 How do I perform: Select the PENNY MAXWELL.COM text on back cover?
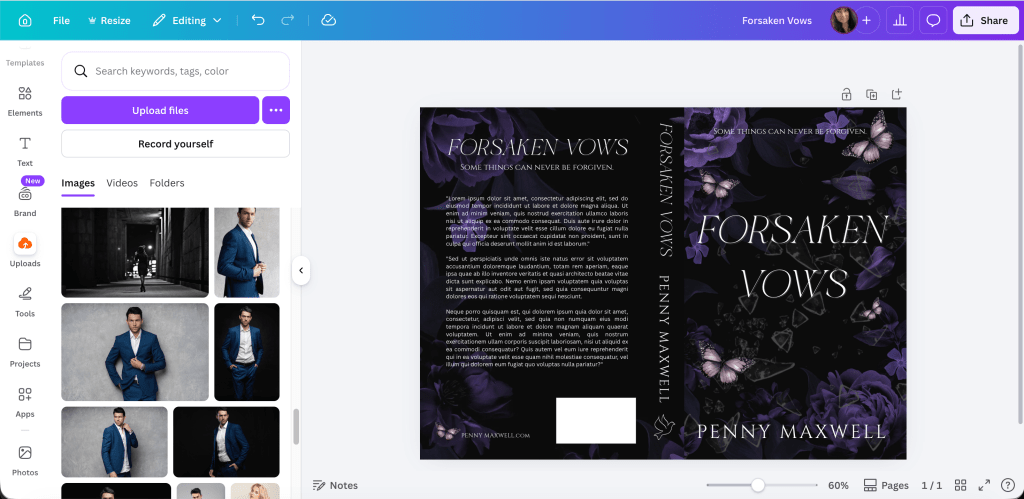click(495, 435)
